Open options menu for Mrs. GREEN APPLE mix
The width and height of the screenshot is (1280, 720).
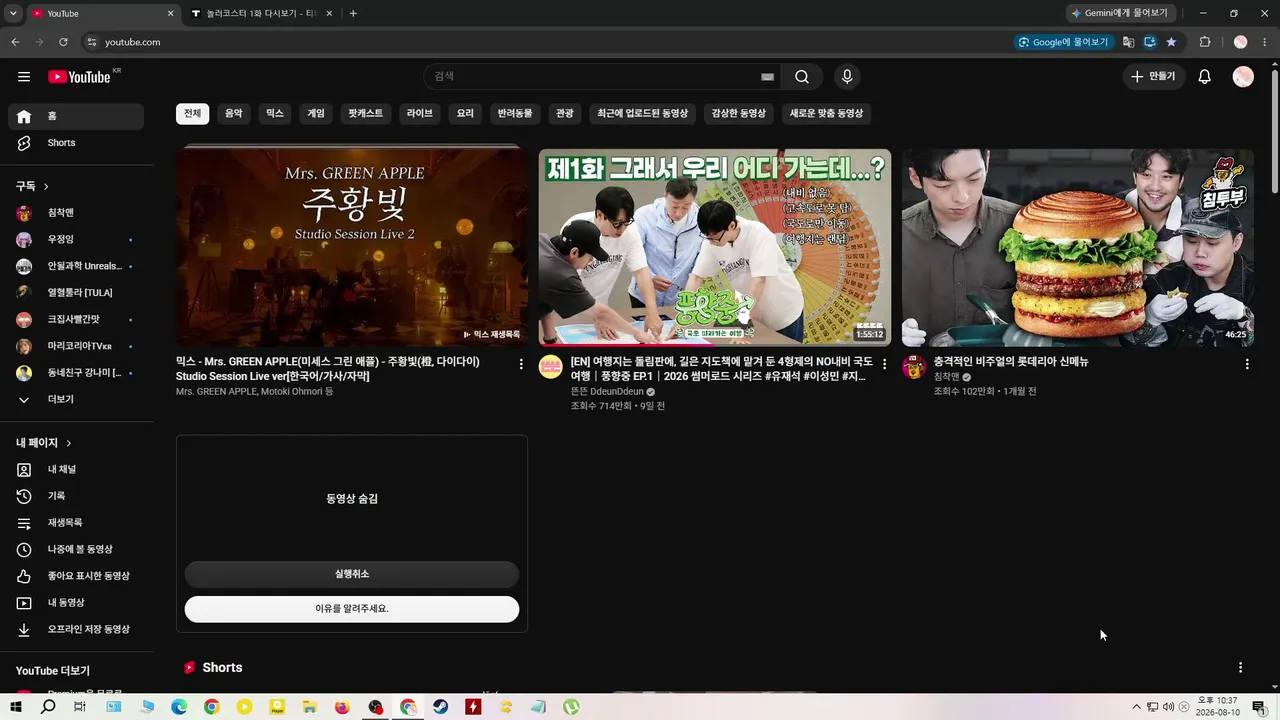click(x=521, y=364)
